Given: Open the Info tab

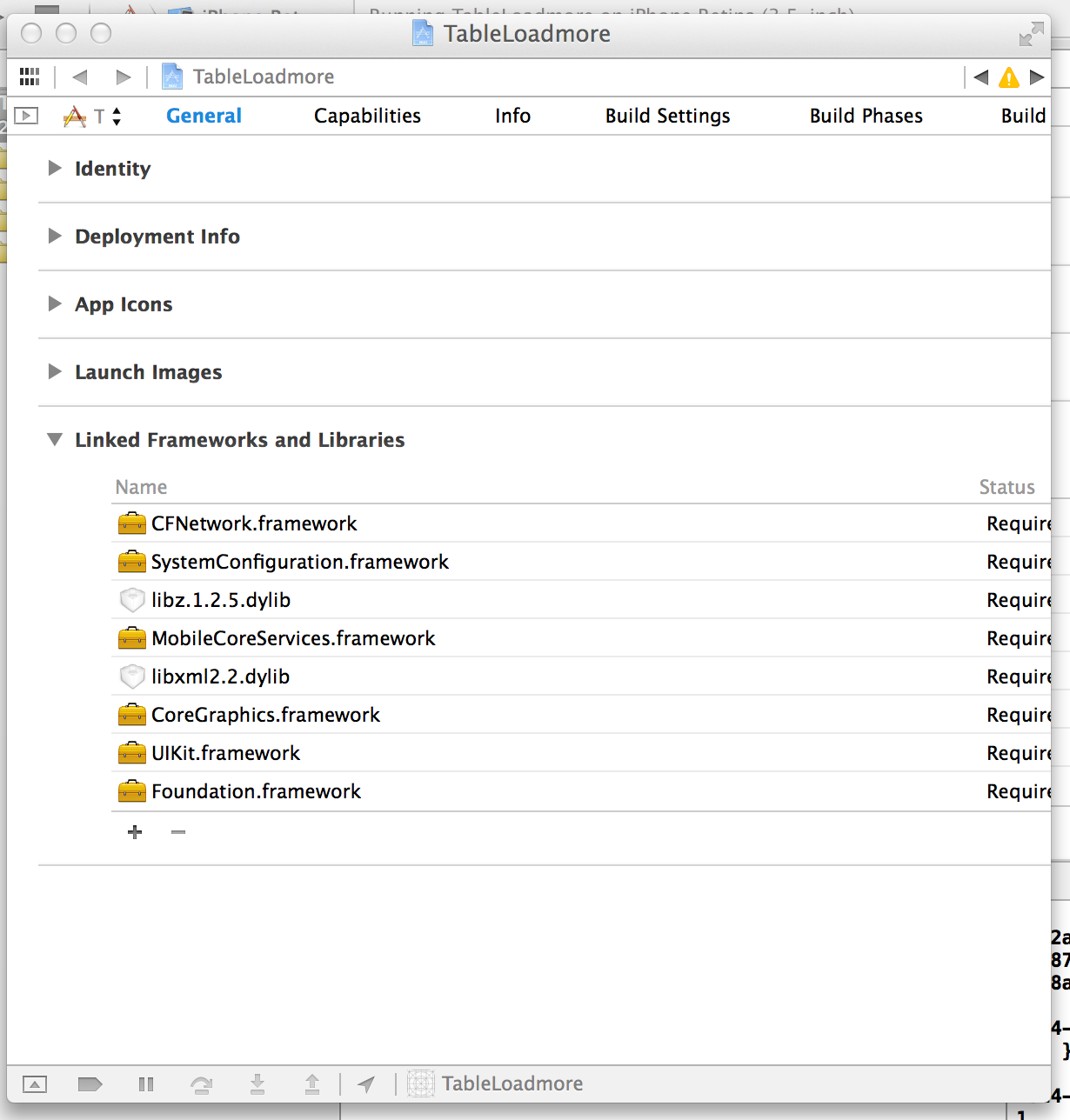Looking at the screenshot, I should (512, 116).
